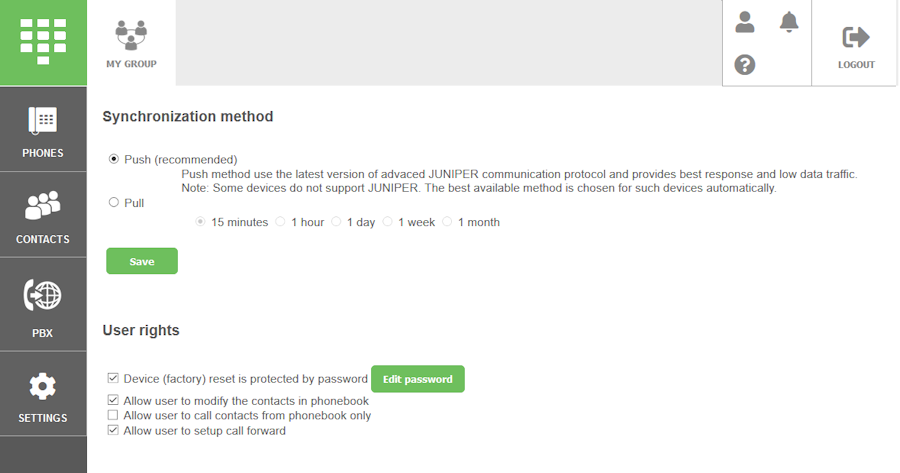The width and height of the screenshot is (900, 473).
Task: Toggle device reset password protection checkbox
Action: (113, 379)
